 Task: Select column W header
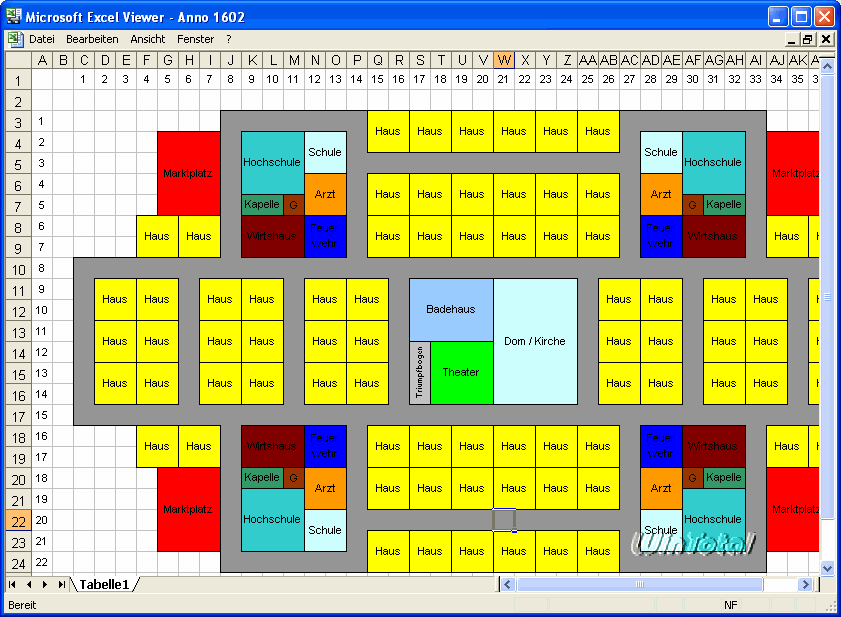tap(504, 60)
